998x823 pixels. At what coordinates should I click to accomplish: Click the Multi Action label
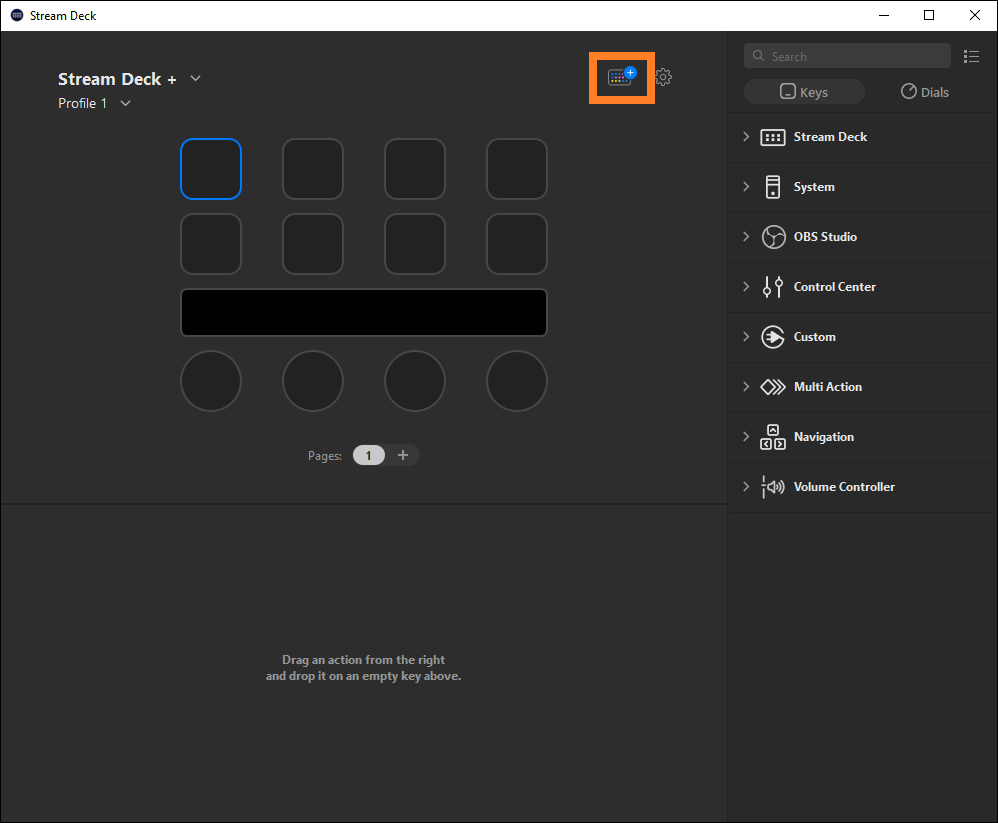tap(827, 387)
